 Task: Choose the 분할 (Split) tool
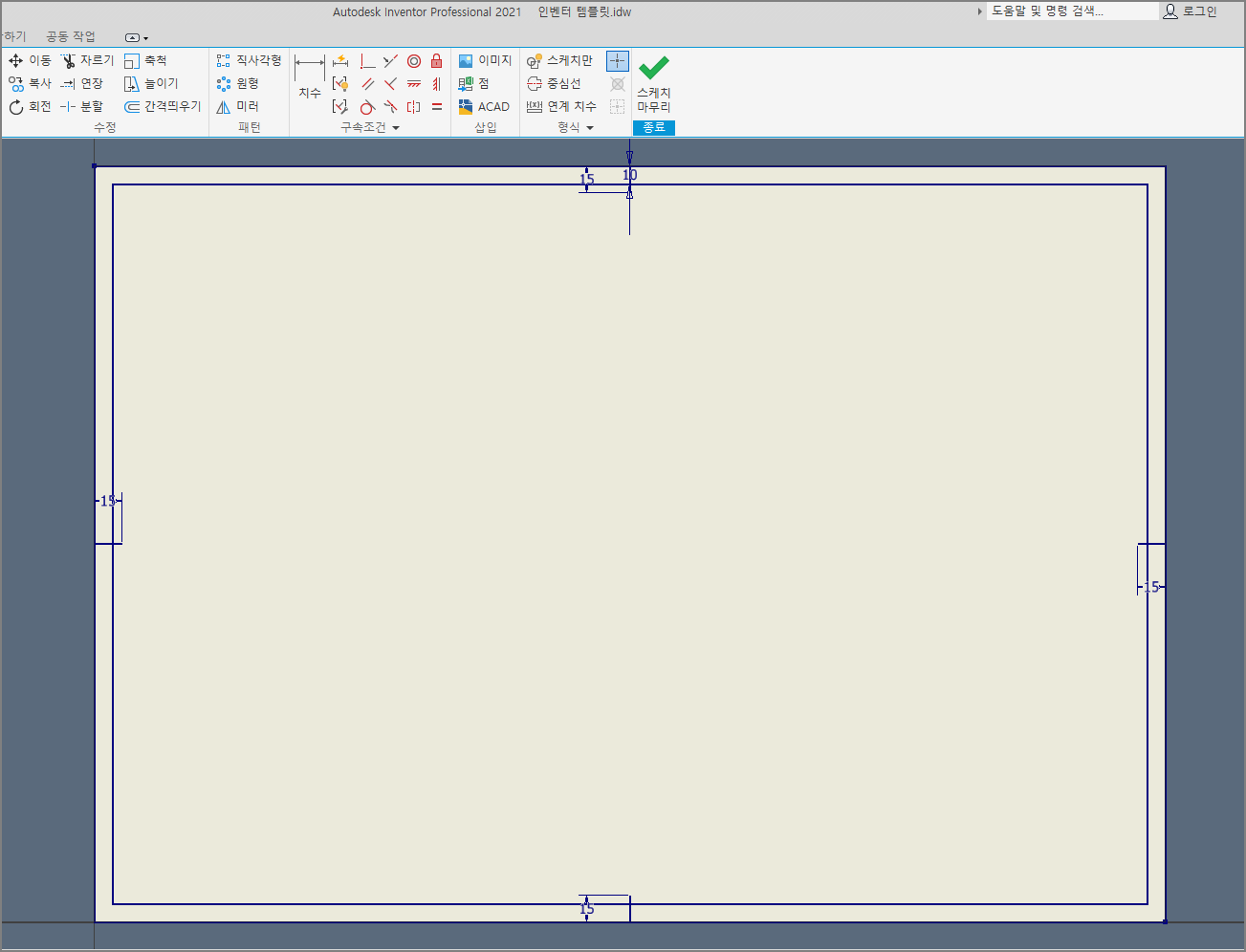click(x=82, y=106)
